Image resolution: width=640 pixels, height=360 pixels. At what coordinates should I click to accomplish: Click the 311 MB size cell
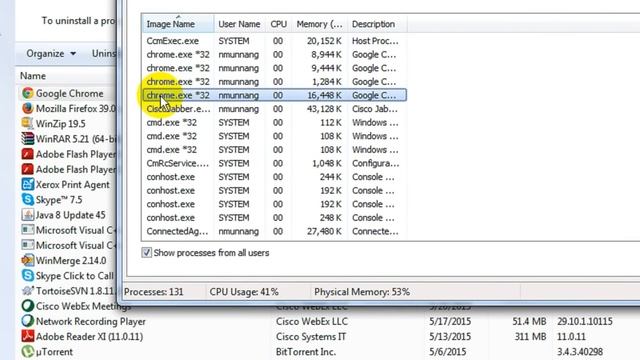pos(529,337)
